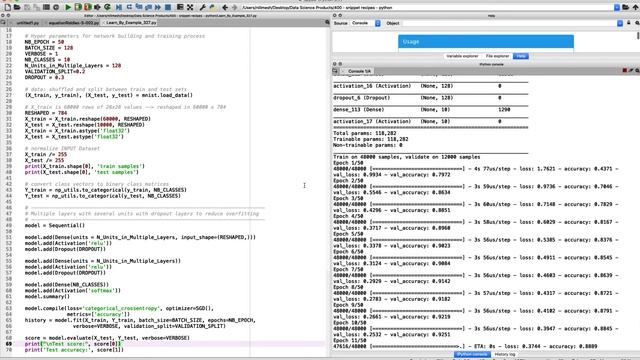Click the Save file toolbar icon

pos(27,7)
